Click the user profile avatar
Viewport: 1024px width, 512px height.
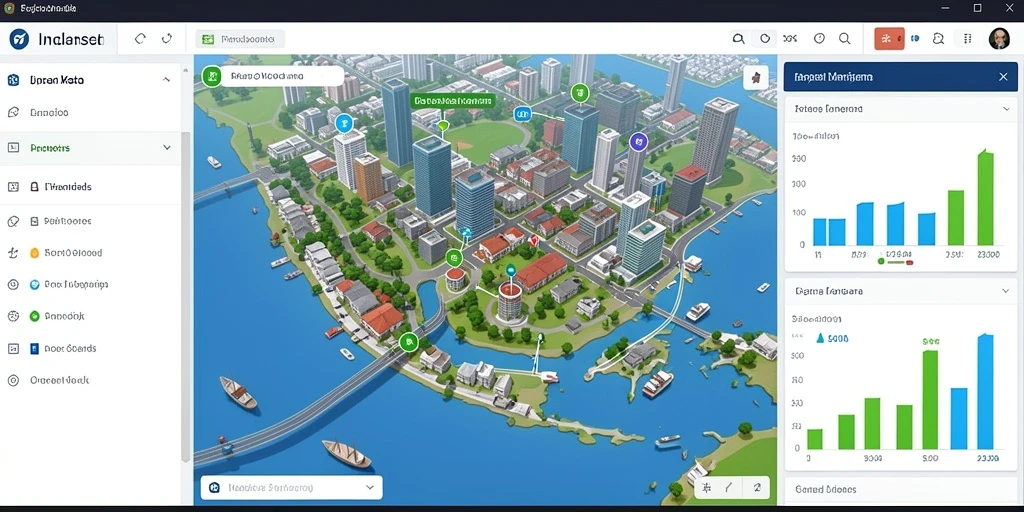point(999,39)
